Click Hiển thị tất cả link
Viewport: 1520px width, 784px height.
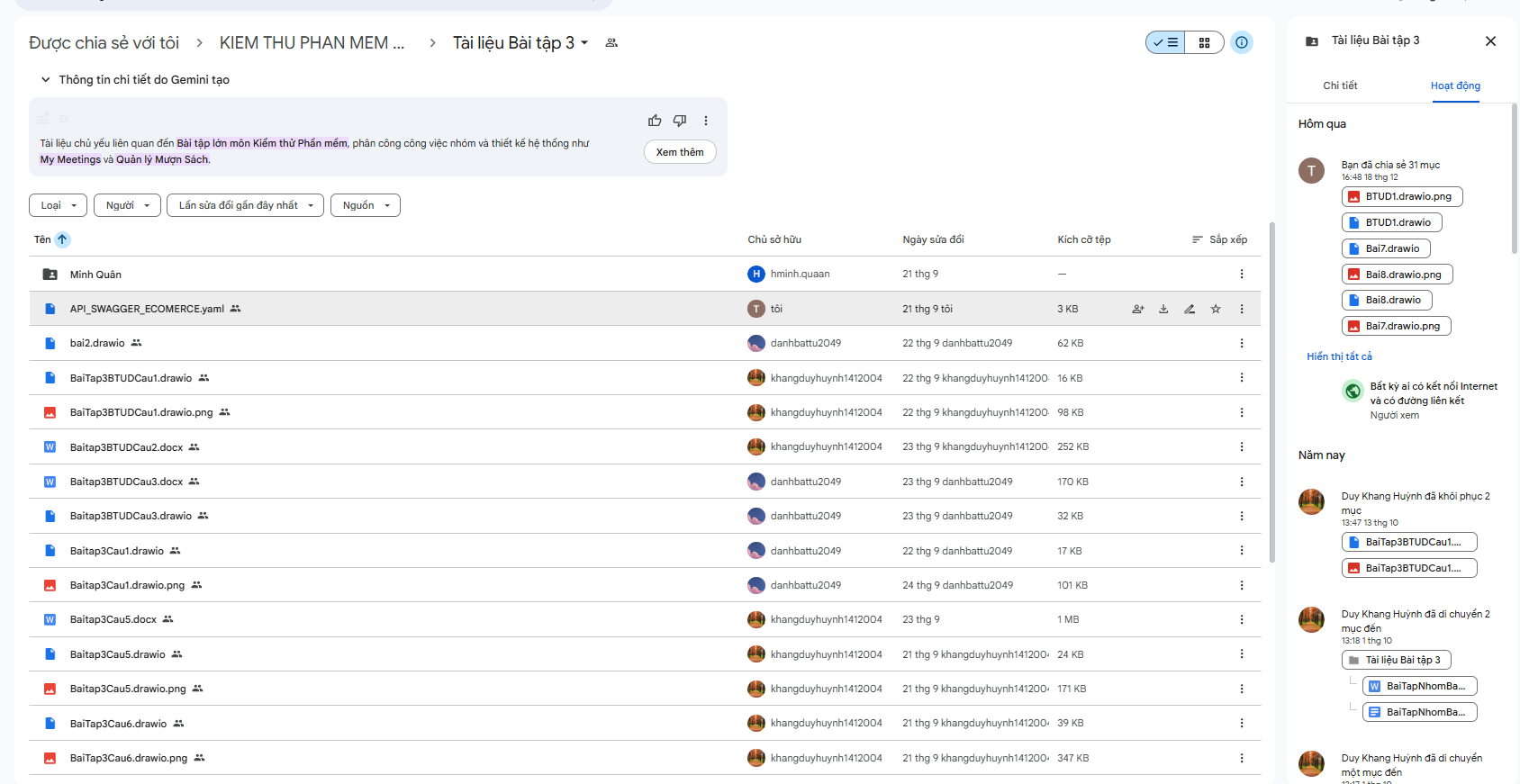coord(1339,356)
